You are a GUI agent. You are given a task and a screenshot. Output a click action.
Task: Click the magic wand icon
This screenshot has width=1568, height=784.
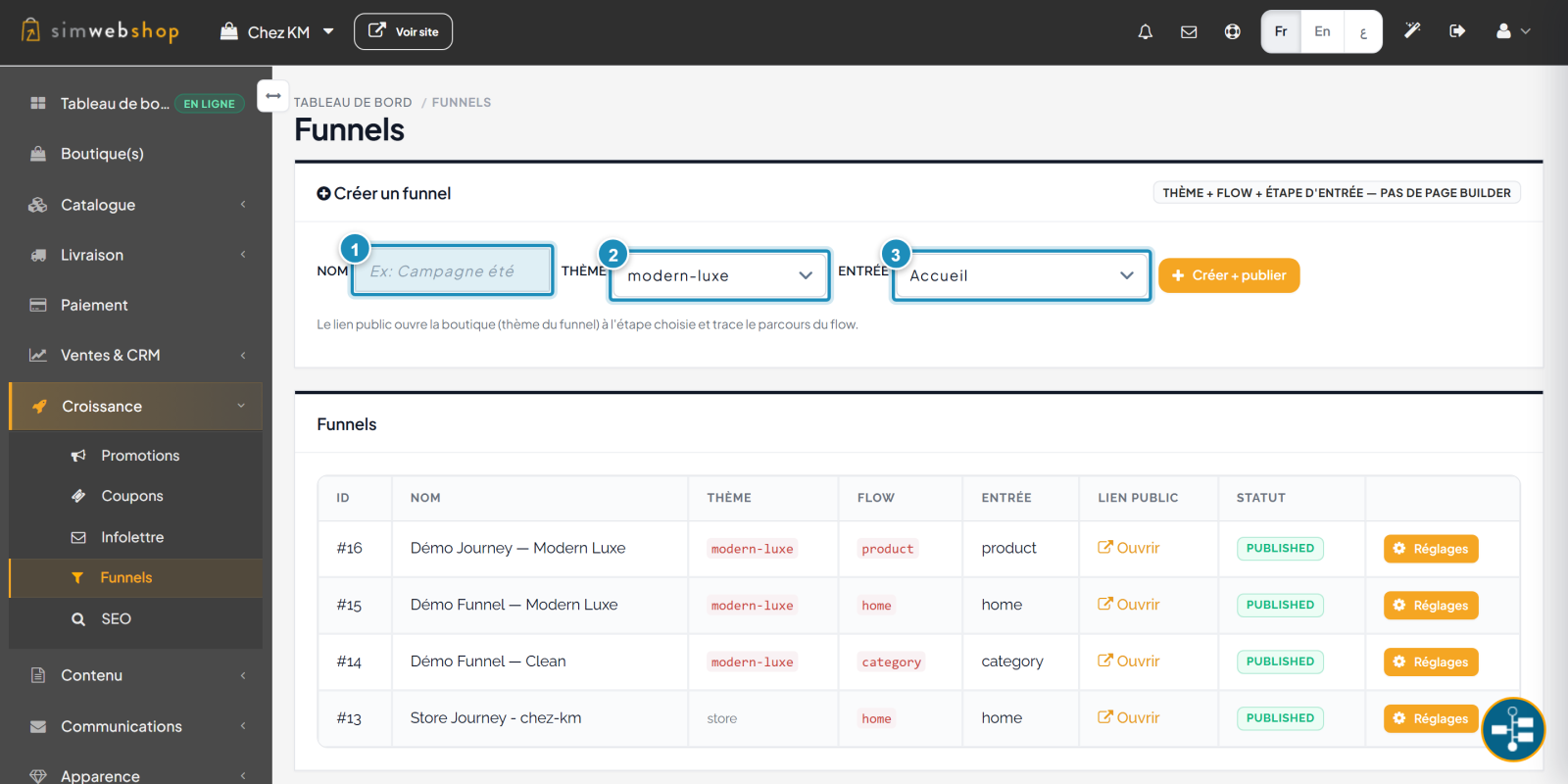(1412, 31)
